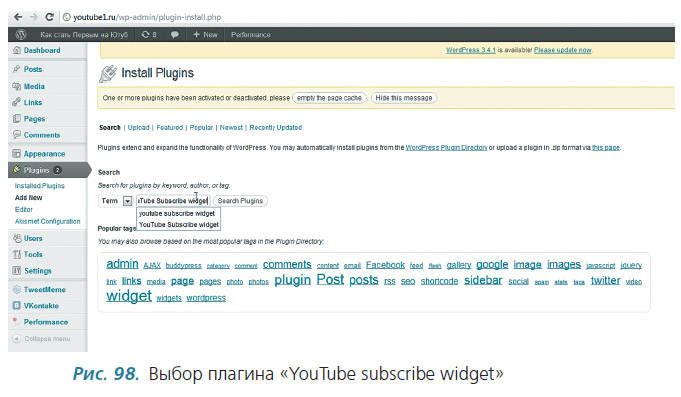Select the 'widget' popular tag
This screenshot has height=397, width=681.
pyautogui.click(x=129, y=296)
